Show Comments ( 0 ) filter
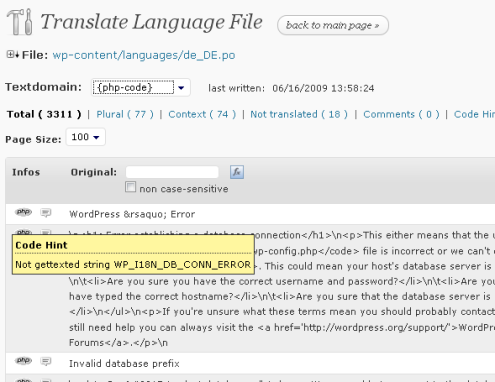 [401, 114]
